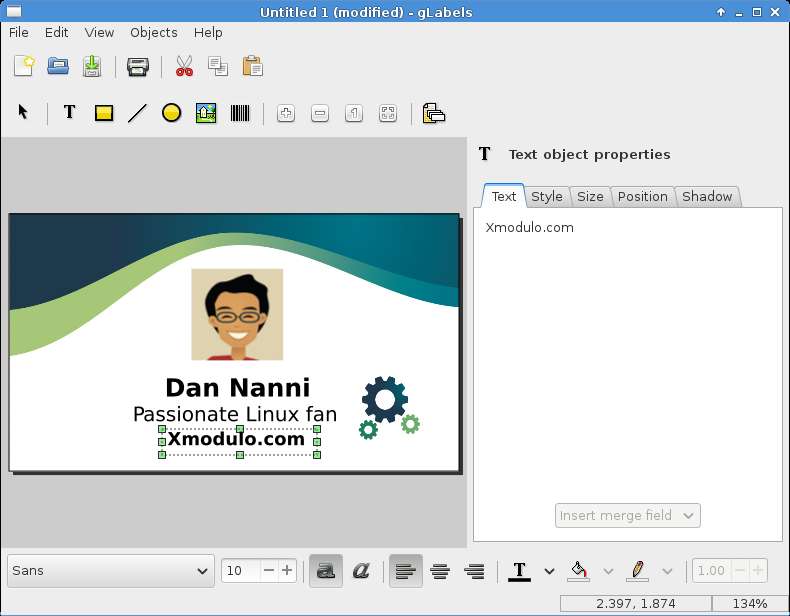The height and width of the screenshot is (616, 790).
Task: Select the Text tool in toolbar
Action: tap(70, 113)
